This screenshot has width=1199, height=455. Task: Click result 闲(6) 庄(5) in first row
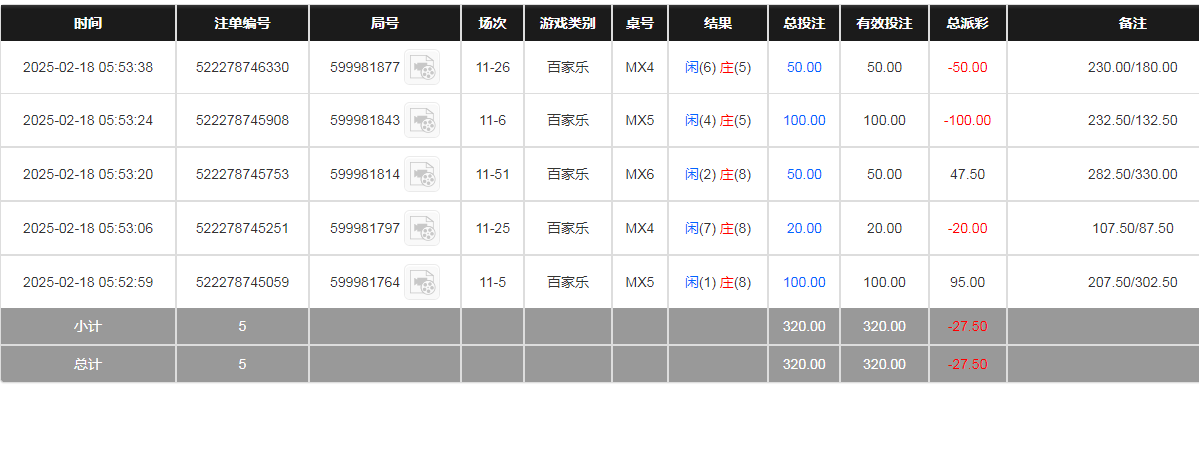[718, 68]
